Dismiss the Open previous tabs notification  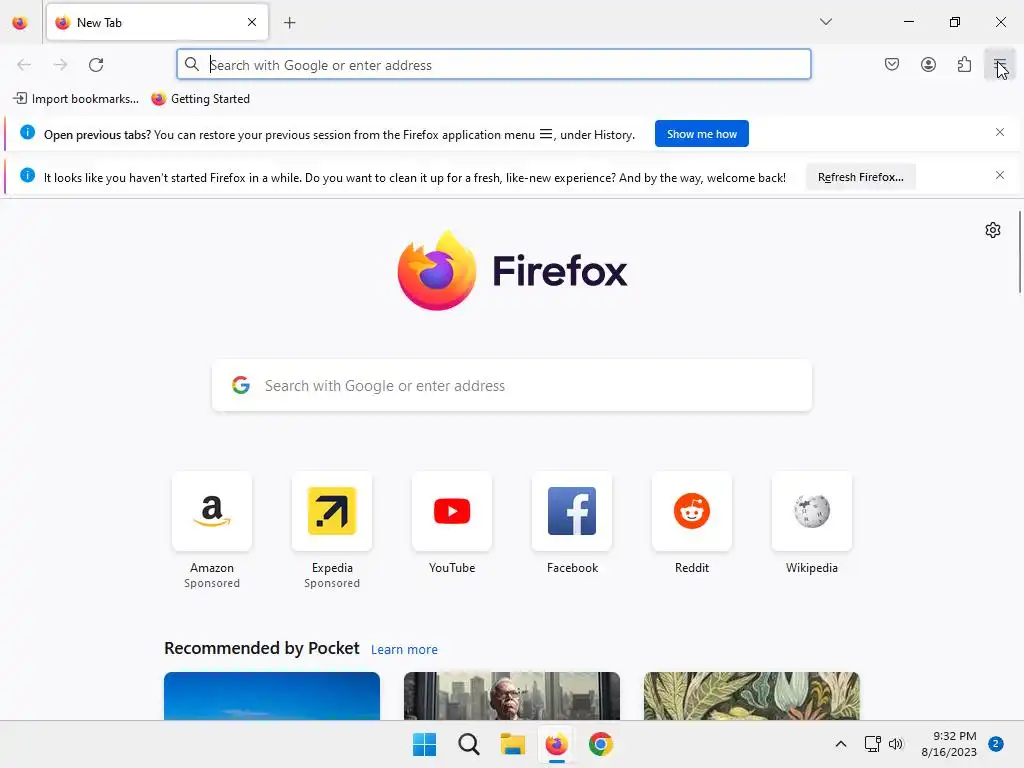(1000, 133)
